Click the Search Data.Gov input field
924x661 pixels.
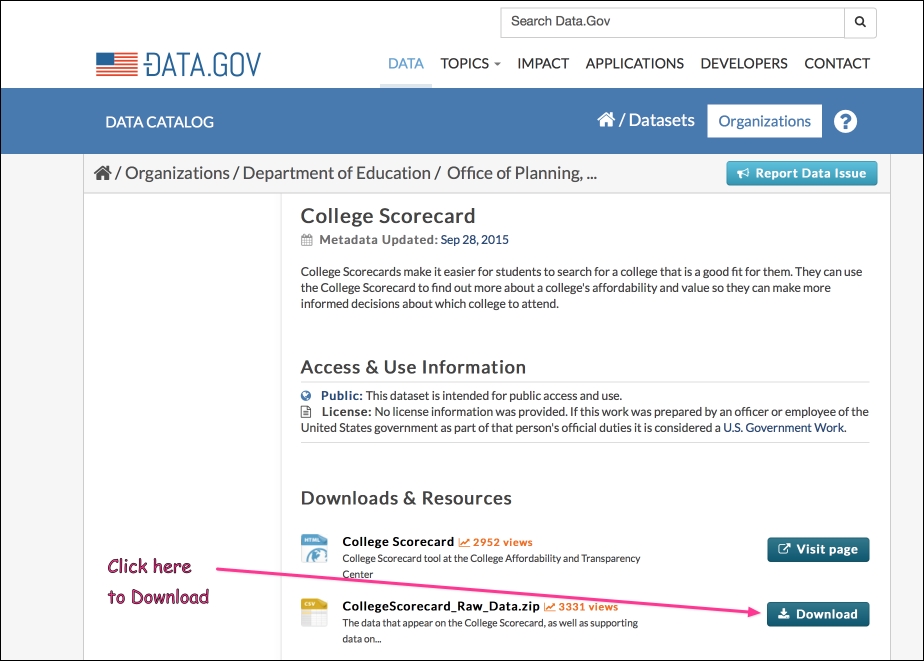tap(672, 22)
